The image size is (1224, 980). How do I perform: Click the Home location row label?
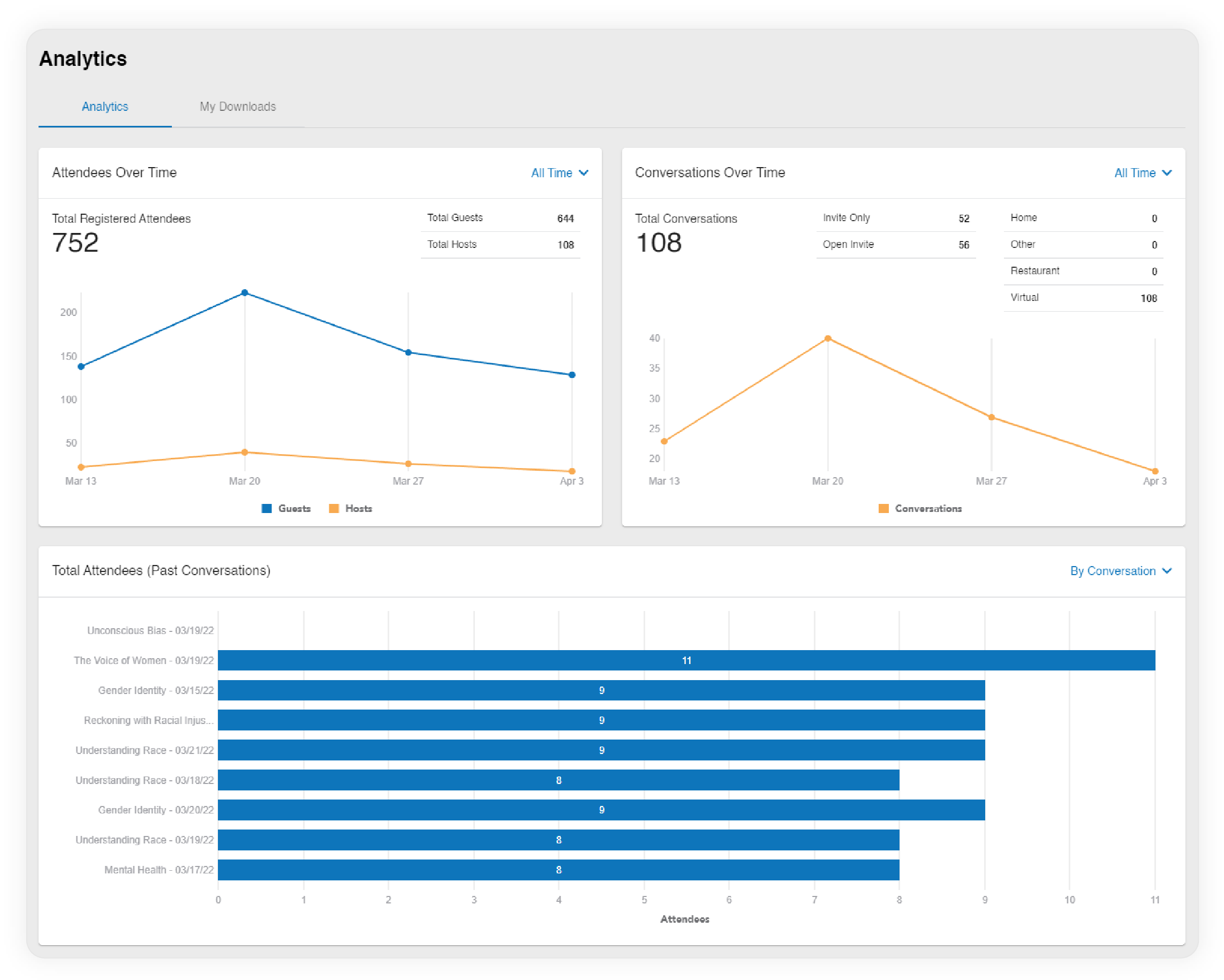(1024, 217)
